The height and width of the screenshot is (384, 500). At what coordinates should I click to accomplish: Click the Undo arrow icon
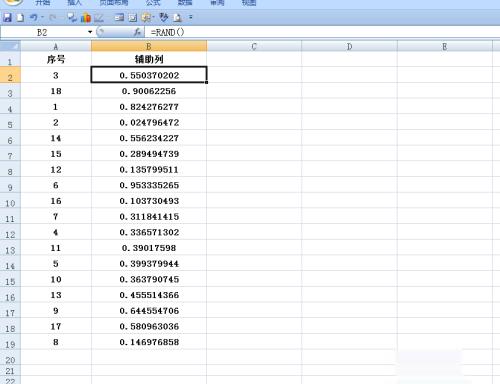(33, 17)
